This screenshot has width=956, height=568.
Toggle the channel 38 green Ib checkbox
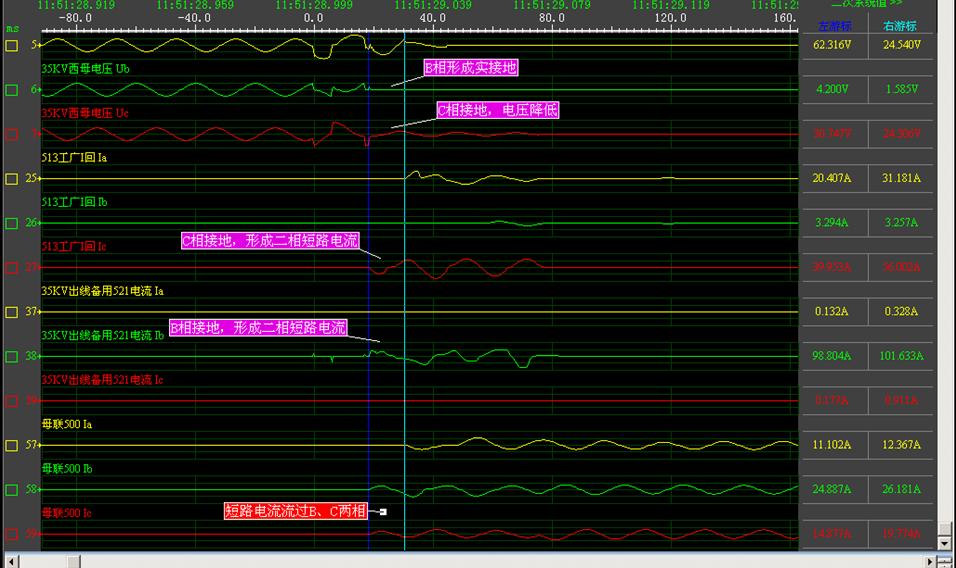(x=12, y=356)
